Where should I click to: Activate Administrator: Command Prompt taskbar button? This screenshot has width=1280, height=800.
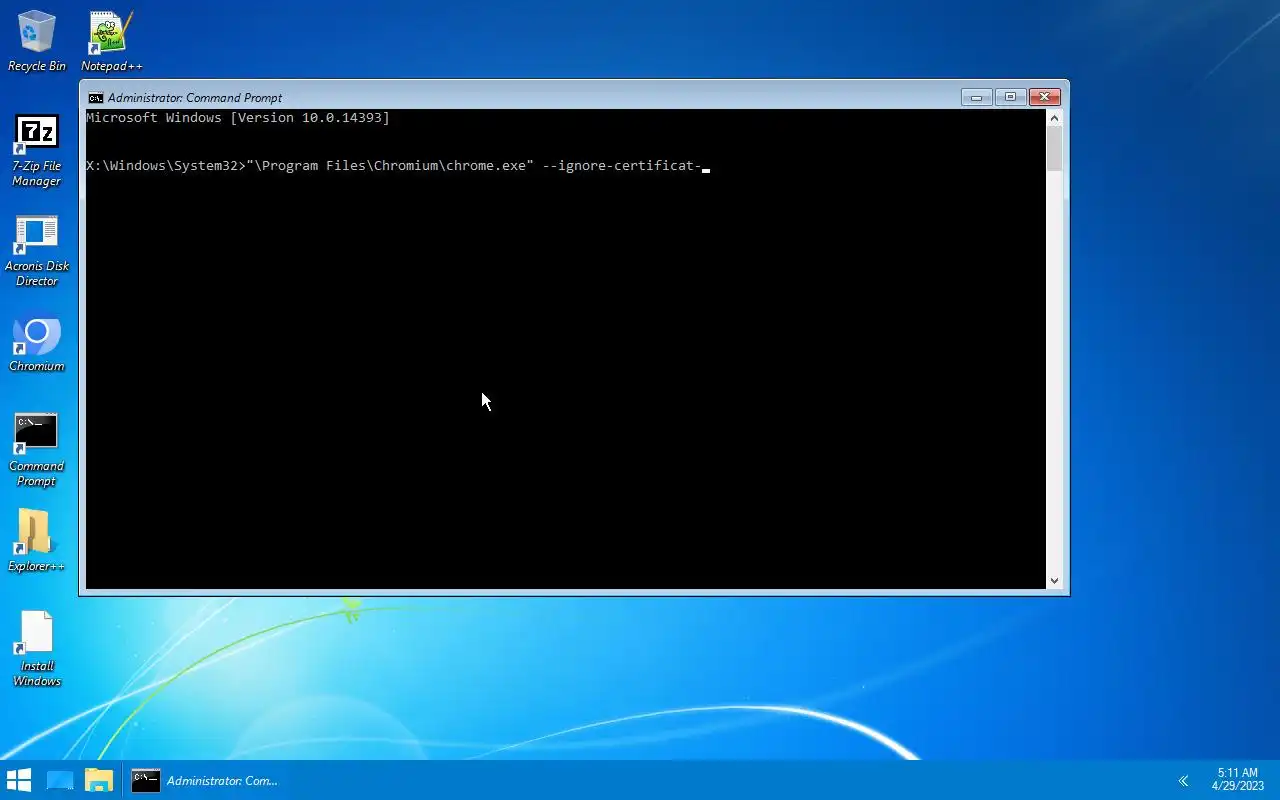(208, 780)
